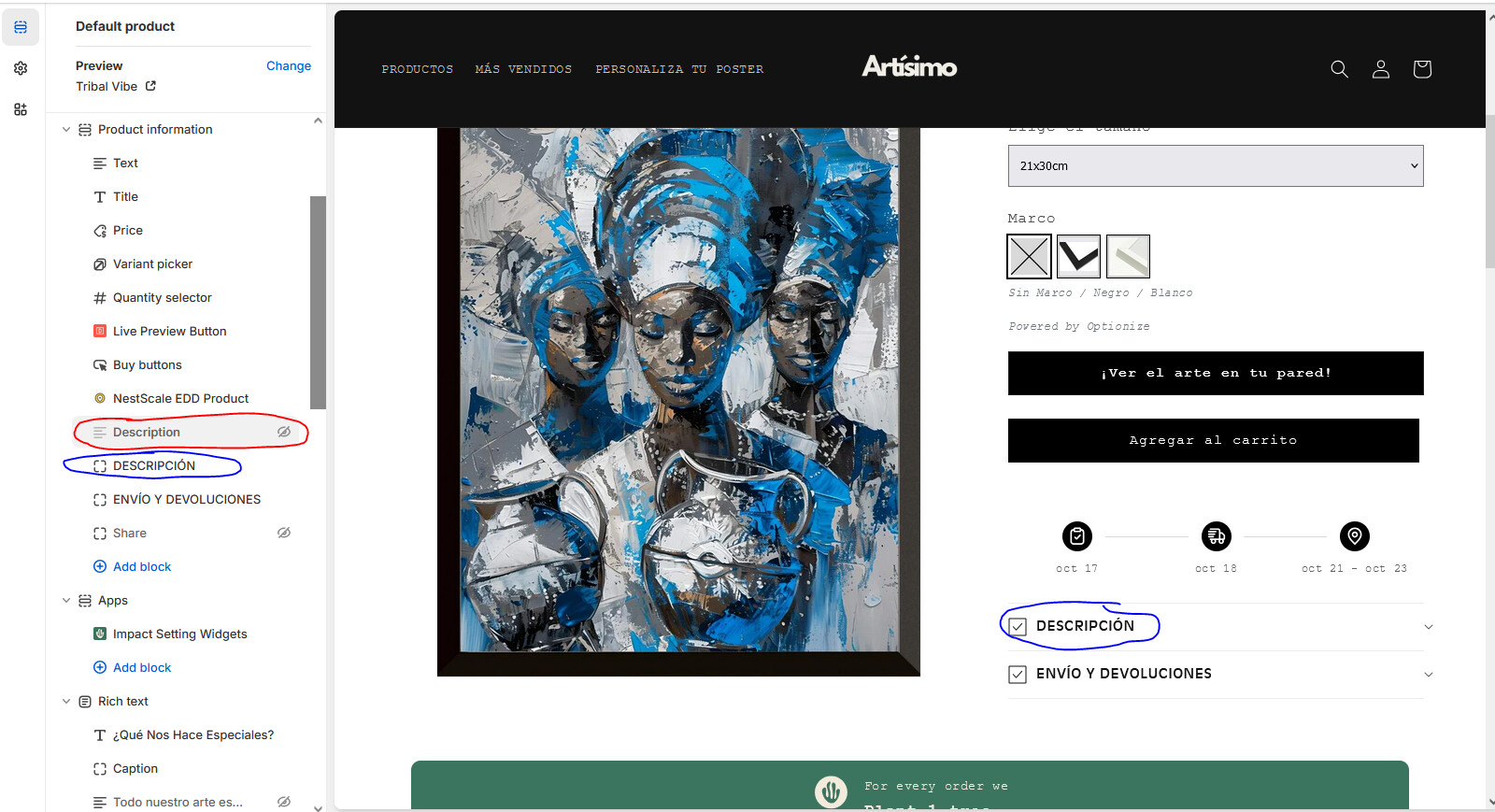Click the Price block tag icon
Viewport: 1495px width, 812px height.
click(100, 231)
